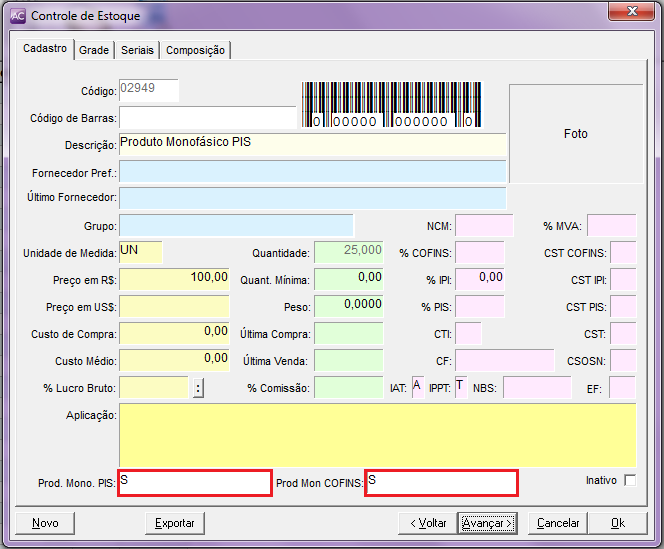
Task: Confirm with the Ok button
Action: coord(618,523)
